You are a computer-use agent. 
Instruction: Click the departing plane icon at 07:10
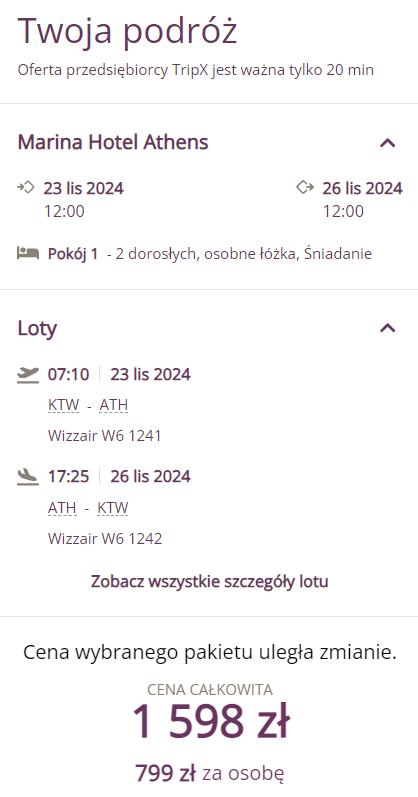click(28, 375)
